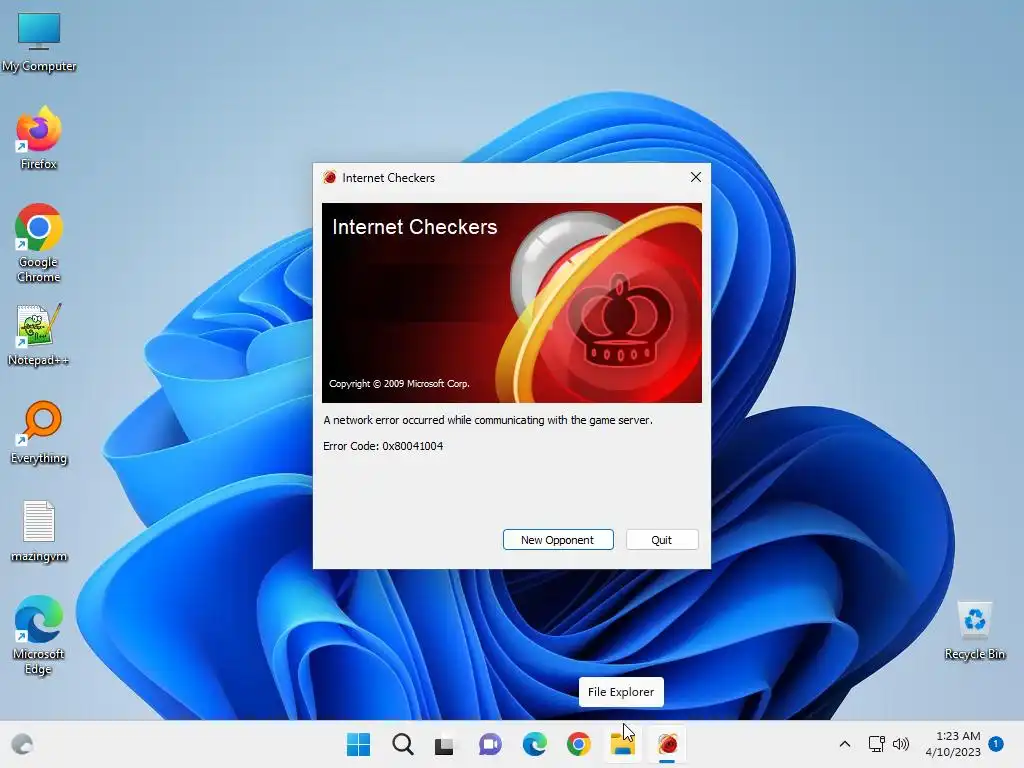Image resolution: width=1024 pixels, height=768 pixels.
Task: Select the Firefox desktop shortcut
Action: 39,138
